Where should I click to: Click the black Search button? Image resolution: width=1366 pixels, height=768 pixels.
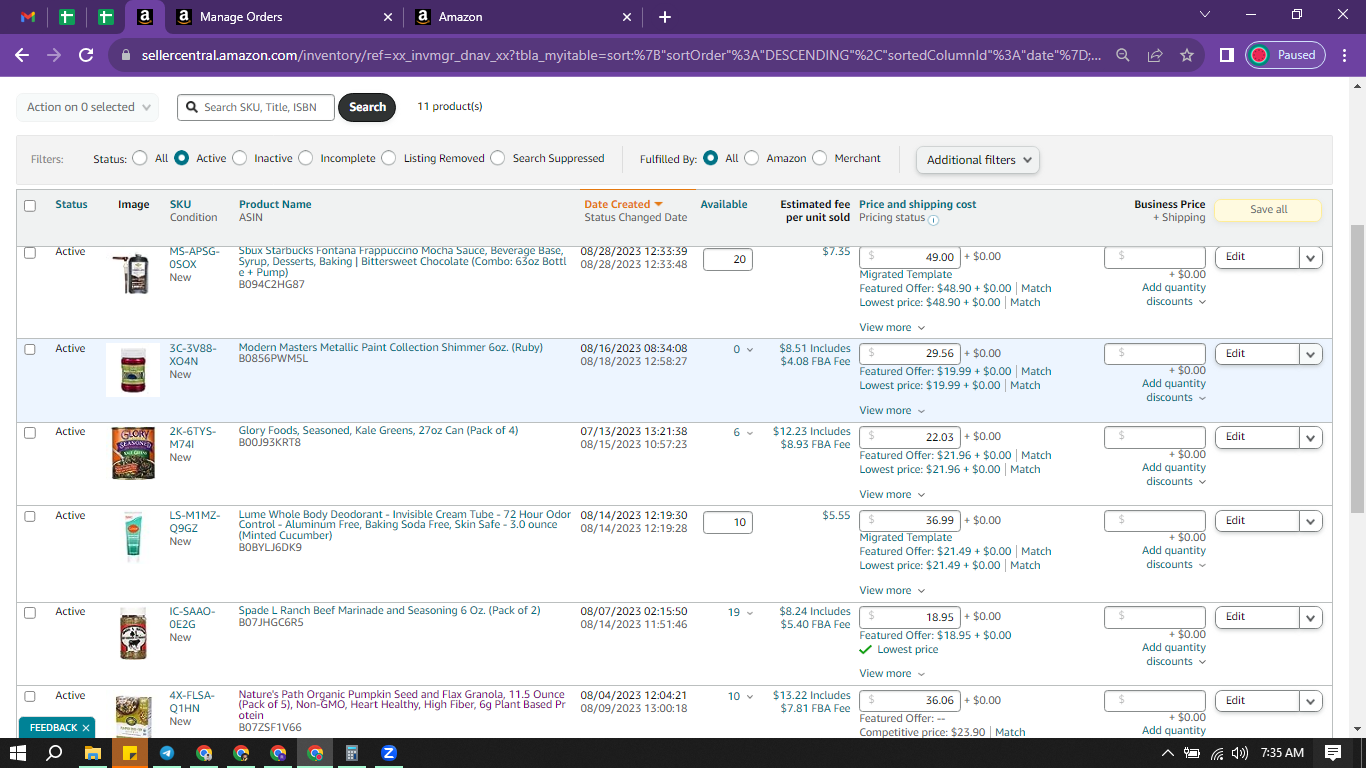click(x=367, y=107)
